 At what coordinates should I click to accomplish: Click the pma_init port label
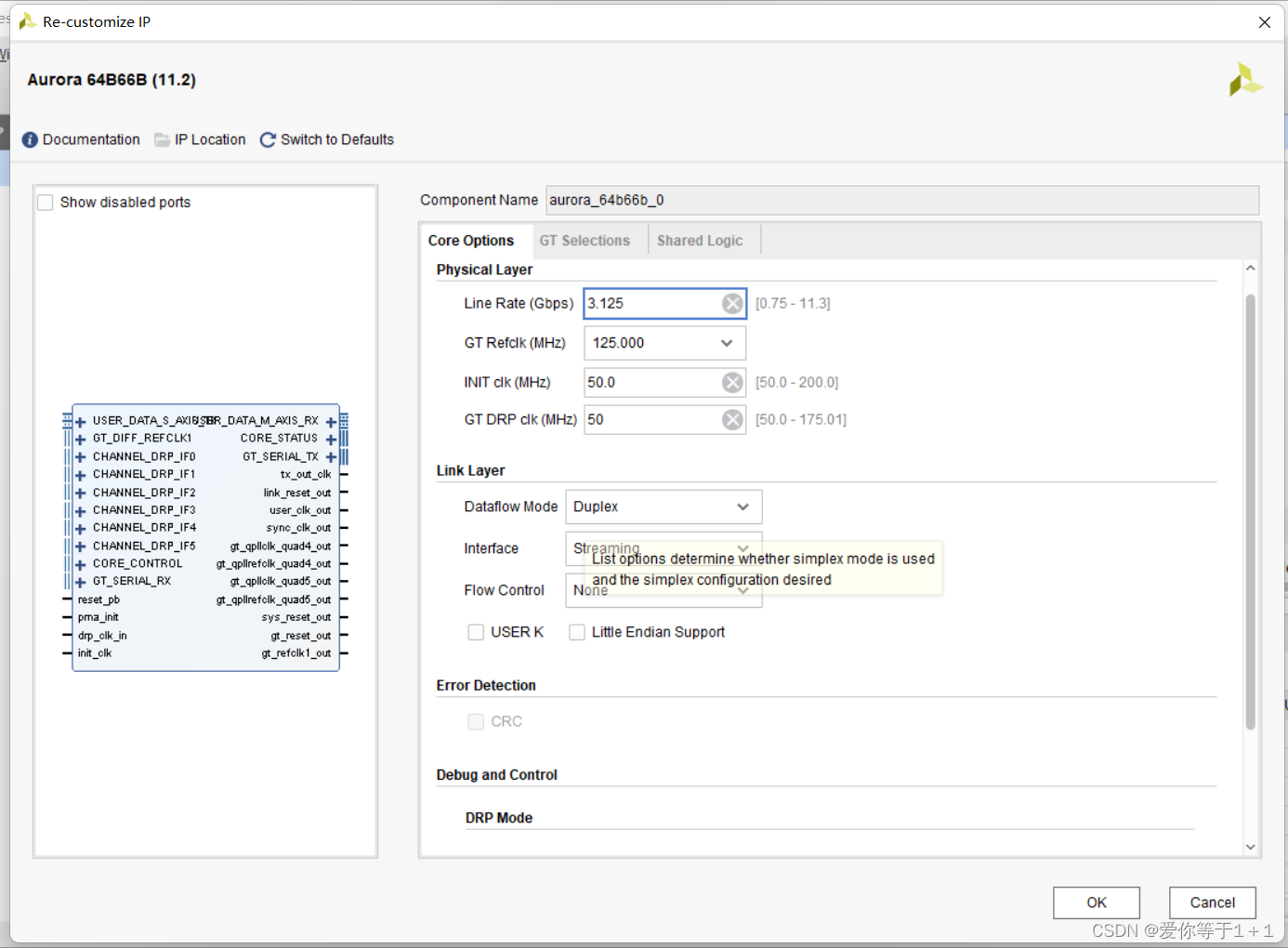coord(99,618)
